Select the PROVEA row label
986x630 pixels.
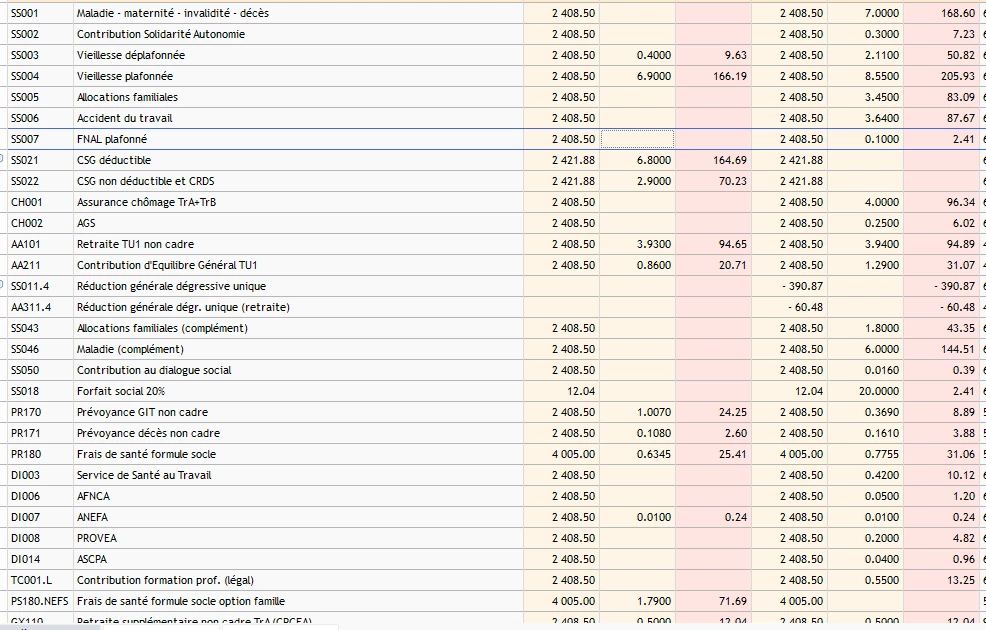(x=97, y=538)
